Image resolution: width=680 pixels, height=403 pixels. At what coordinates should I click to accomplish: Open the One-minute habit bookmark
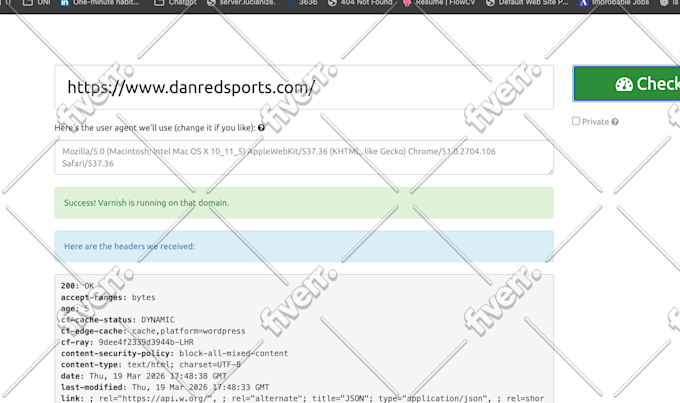(100, 3)
